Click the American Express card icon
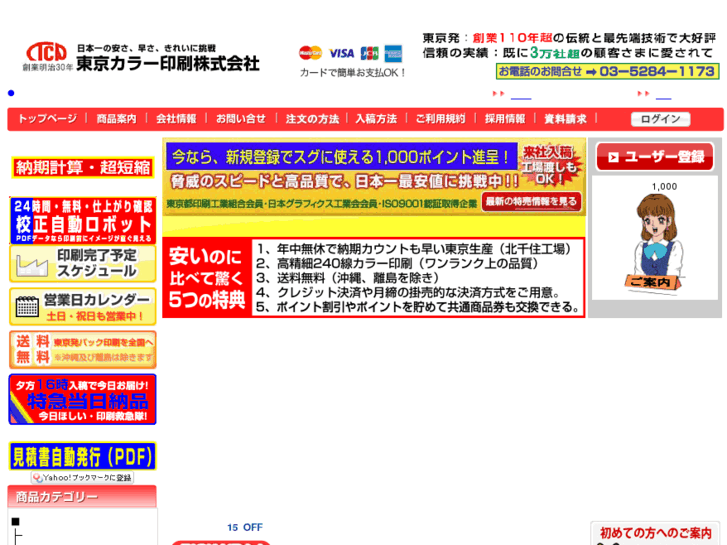This screenshot has width=727, height=545. click(x=393, y=53)
